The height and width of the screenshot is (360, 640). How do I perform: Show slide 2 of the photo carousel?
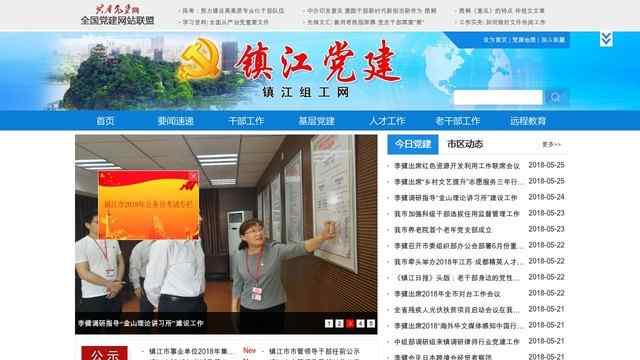pos(339,323)
